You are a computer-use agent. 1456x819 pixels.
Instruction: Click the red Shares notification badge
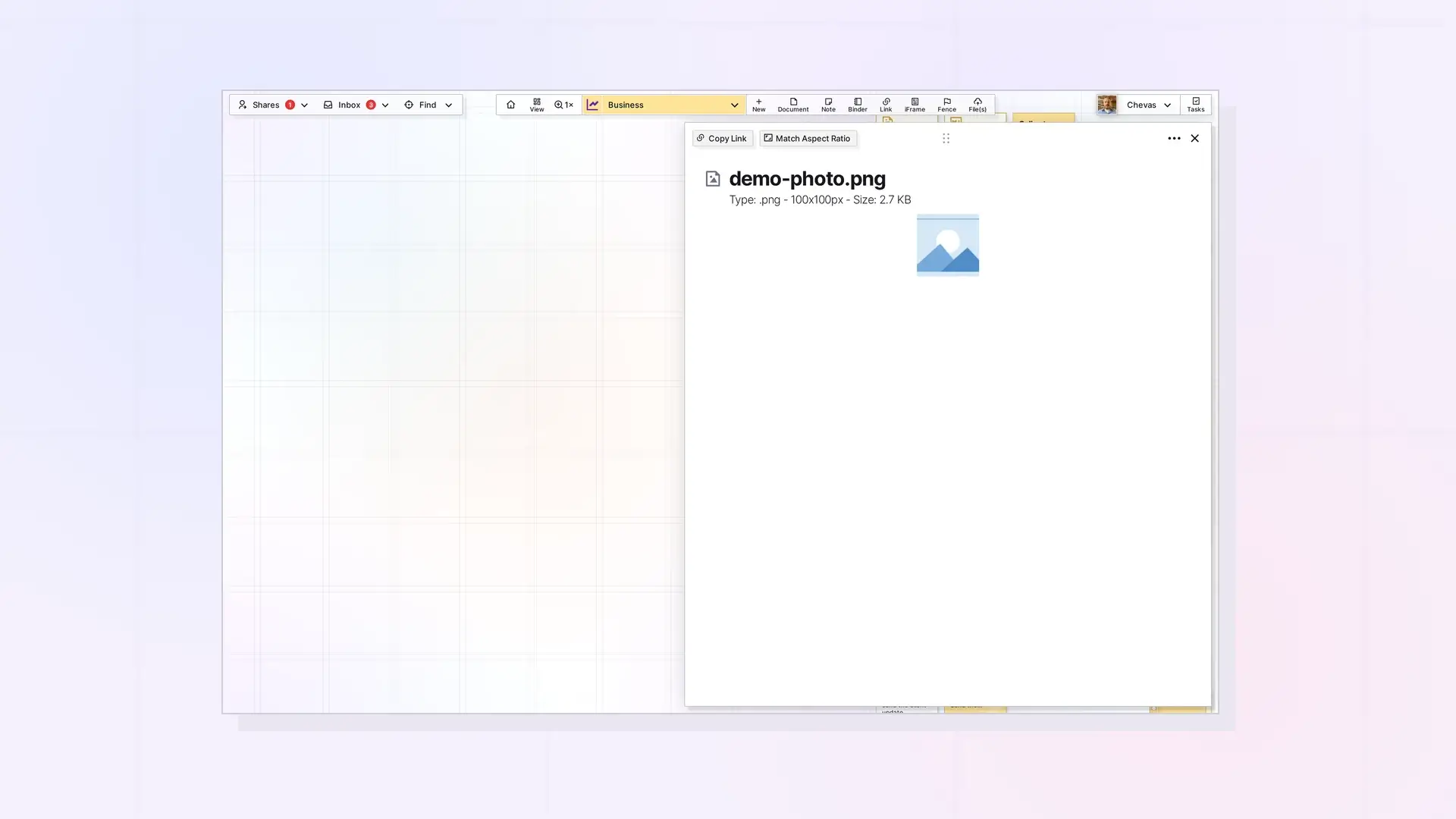pos(290,105)
